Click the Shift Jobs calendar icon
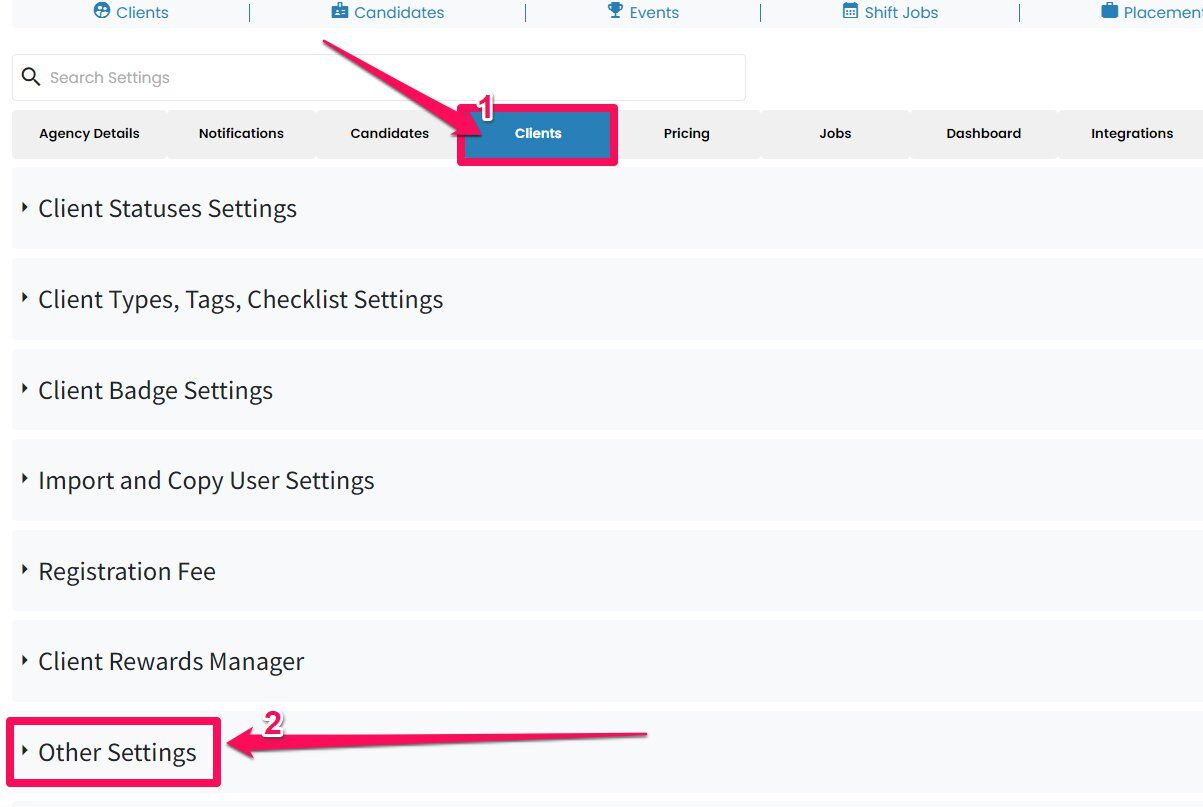This screenshot has width=1203, height=807. click(850, 11)
